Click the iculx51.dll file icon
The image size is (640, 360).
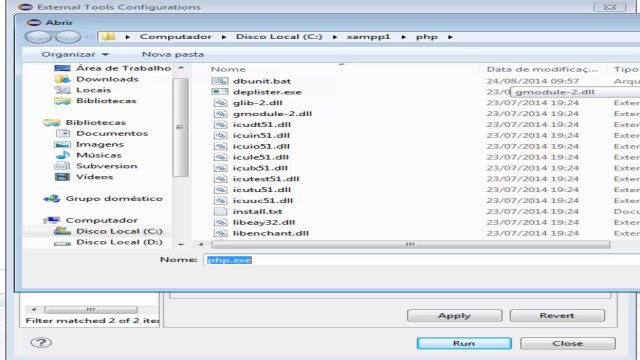[x=220, y=168]
